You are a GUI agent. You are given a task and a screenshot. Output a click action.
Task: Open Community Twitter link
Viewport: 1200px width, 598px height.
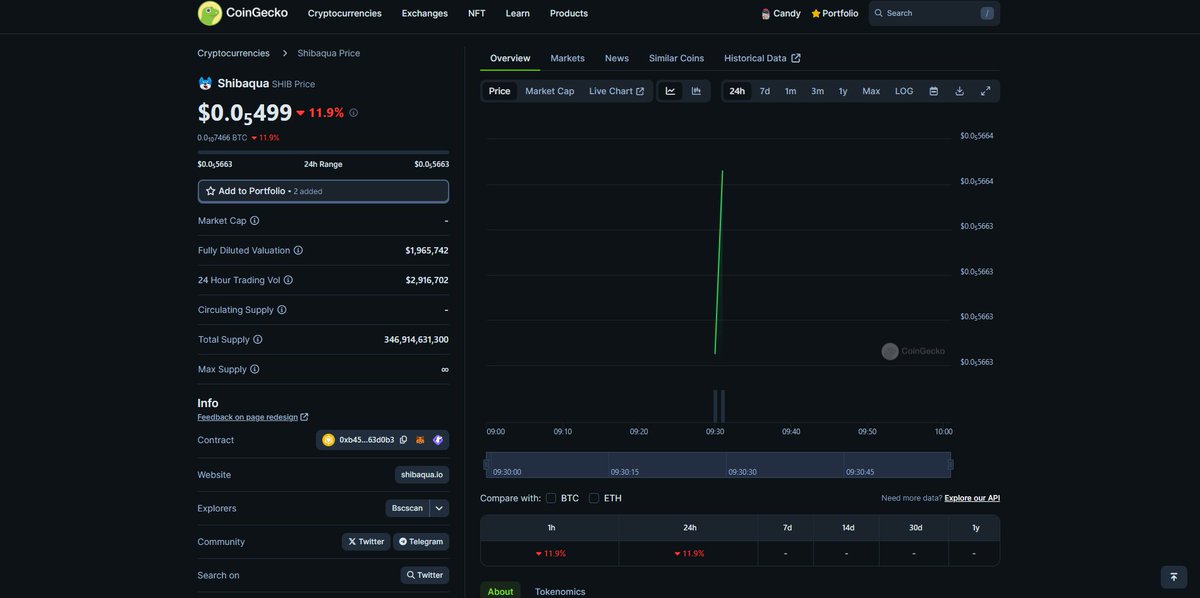pyautogui.click(x=366, y=542)
